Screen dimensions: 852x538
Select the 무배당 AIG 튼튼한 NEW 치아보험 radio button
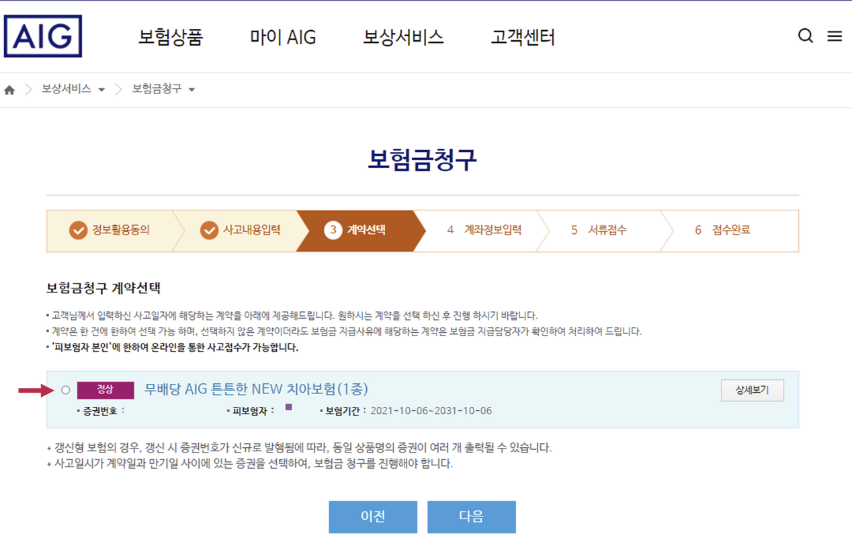(x=66, y=390)
